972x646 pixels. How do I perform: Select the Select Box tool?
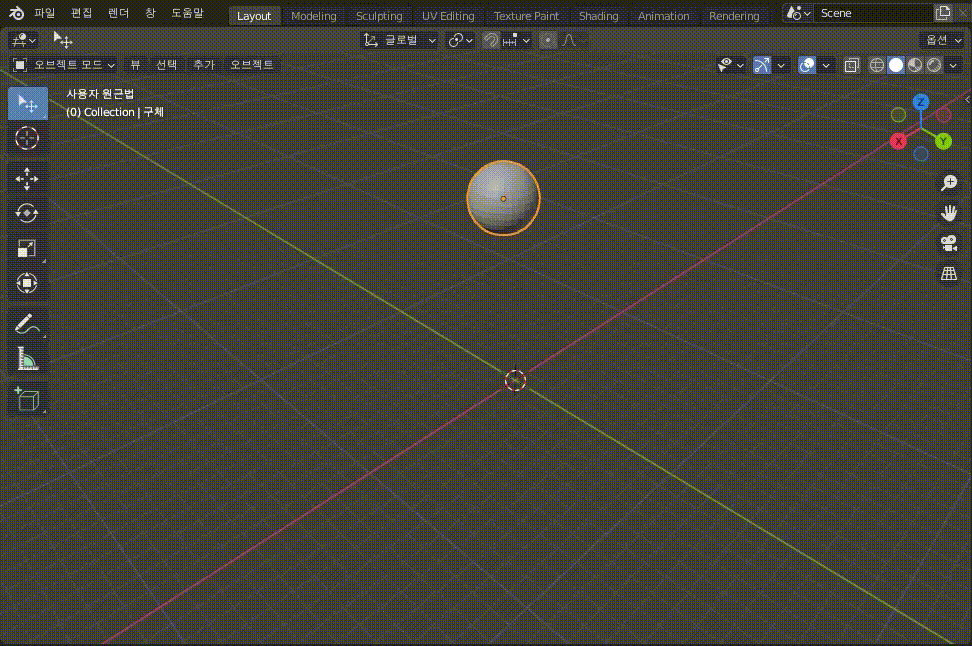click(x=27, y=104)
